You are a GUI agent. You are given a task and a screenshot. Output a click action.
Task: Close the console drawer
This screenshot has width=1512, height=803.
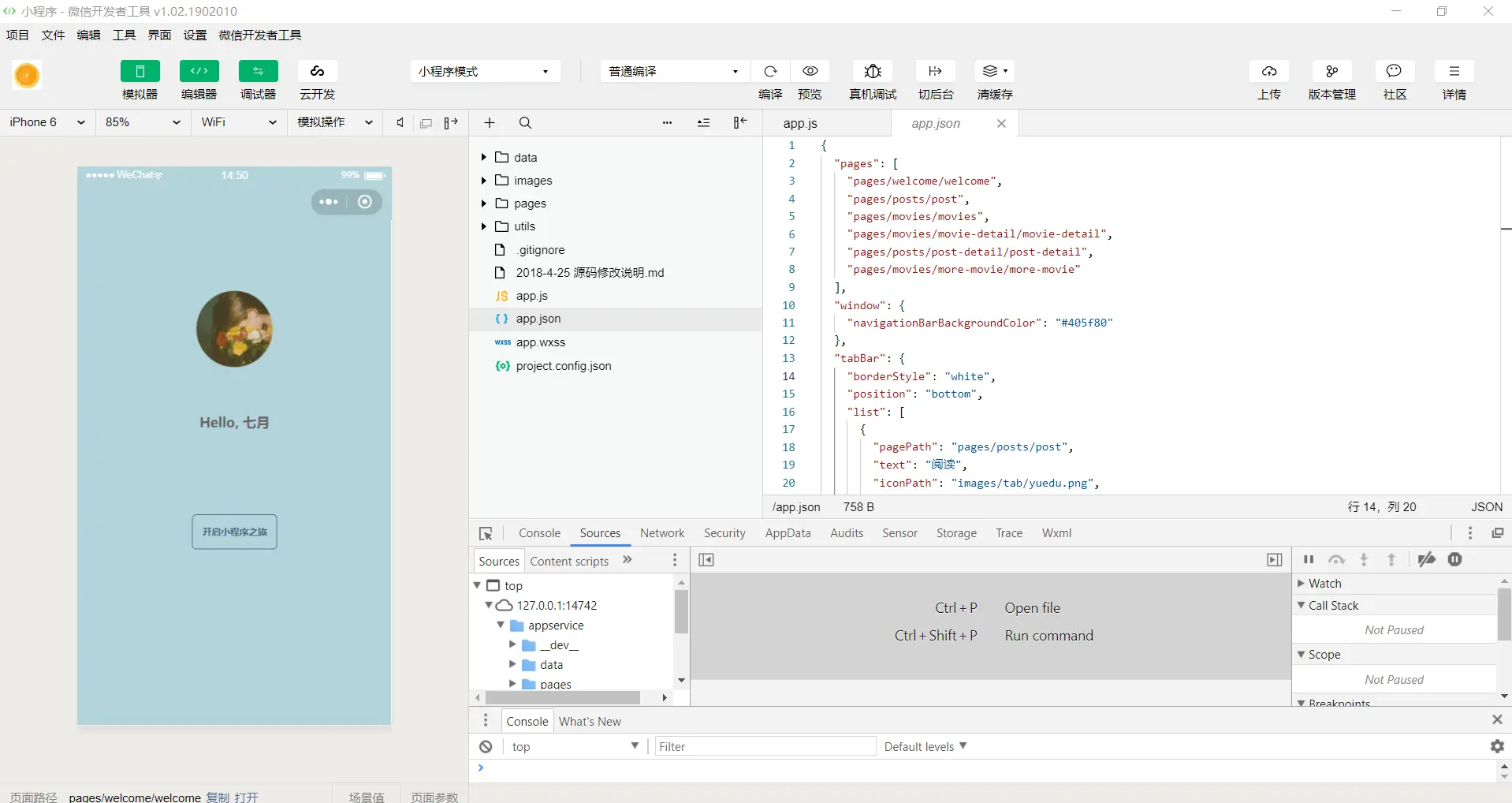1497,719
